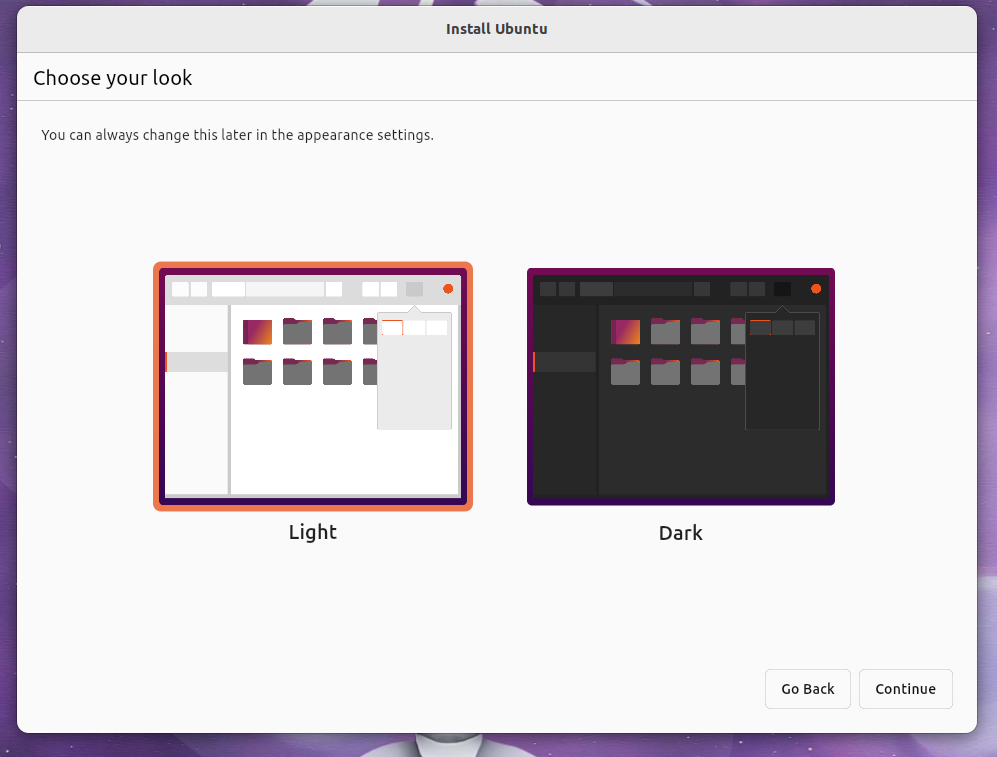Viewport: 997px width, 757px height.
Task: Click the raised menu button in Light preview header
Action: click(x=413, y=289)
